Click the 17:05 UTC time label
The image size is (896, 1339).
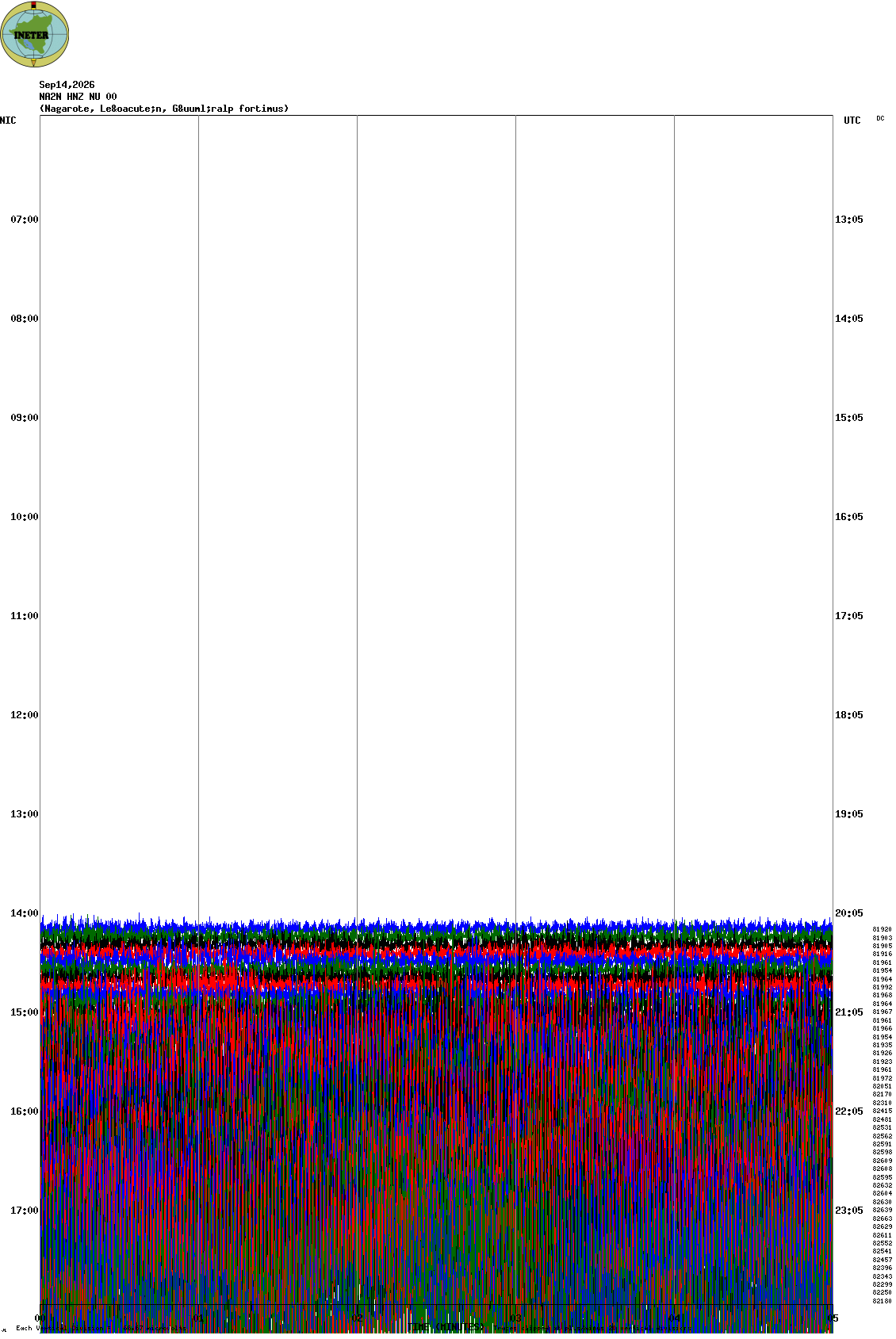[x=849, y=616]
